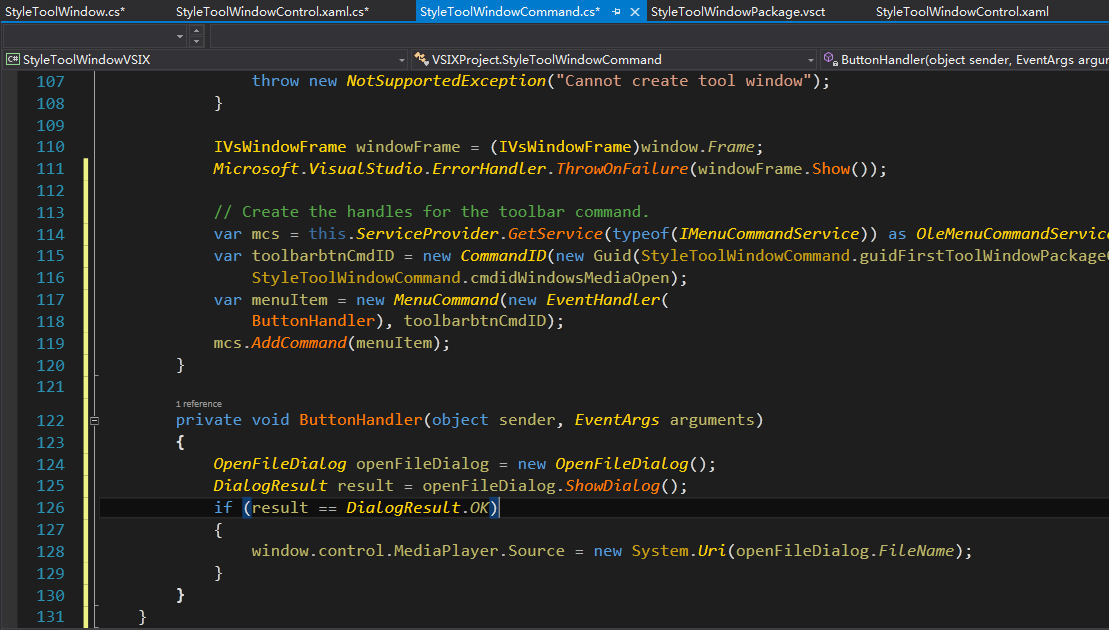Open the small toolbar combo box arrow
1109x630 pixels.
[x=179, y=36]
